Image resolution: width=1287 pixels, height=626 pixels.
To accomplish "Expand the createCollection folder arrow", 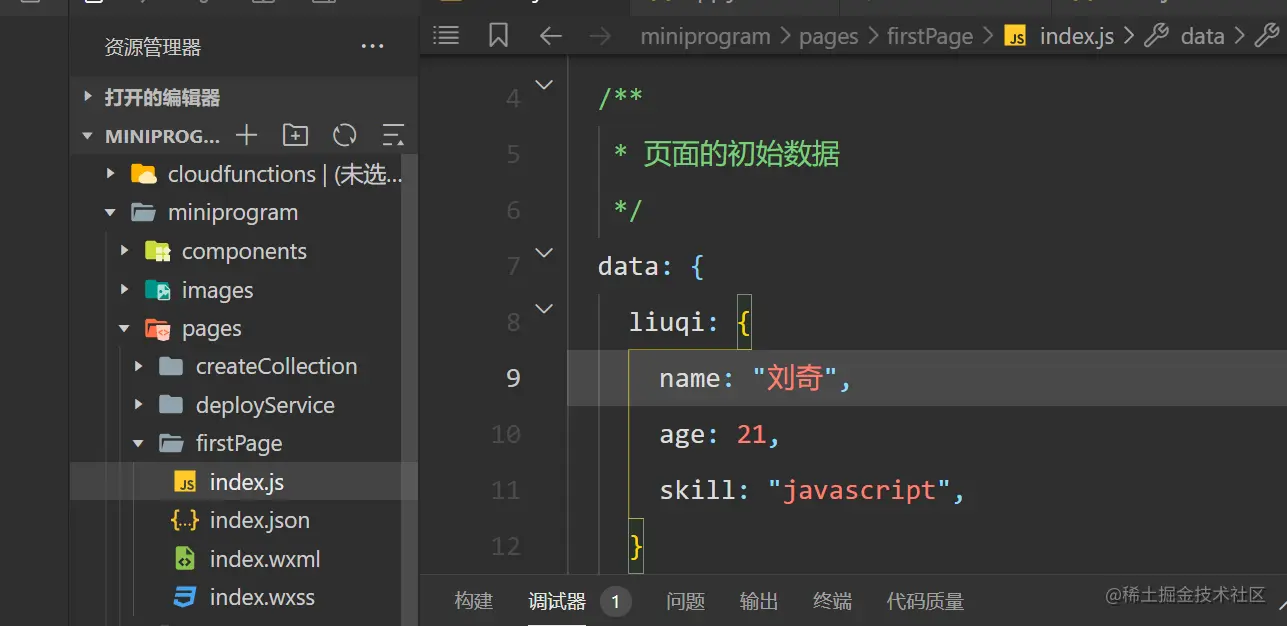I will [139, 367].
